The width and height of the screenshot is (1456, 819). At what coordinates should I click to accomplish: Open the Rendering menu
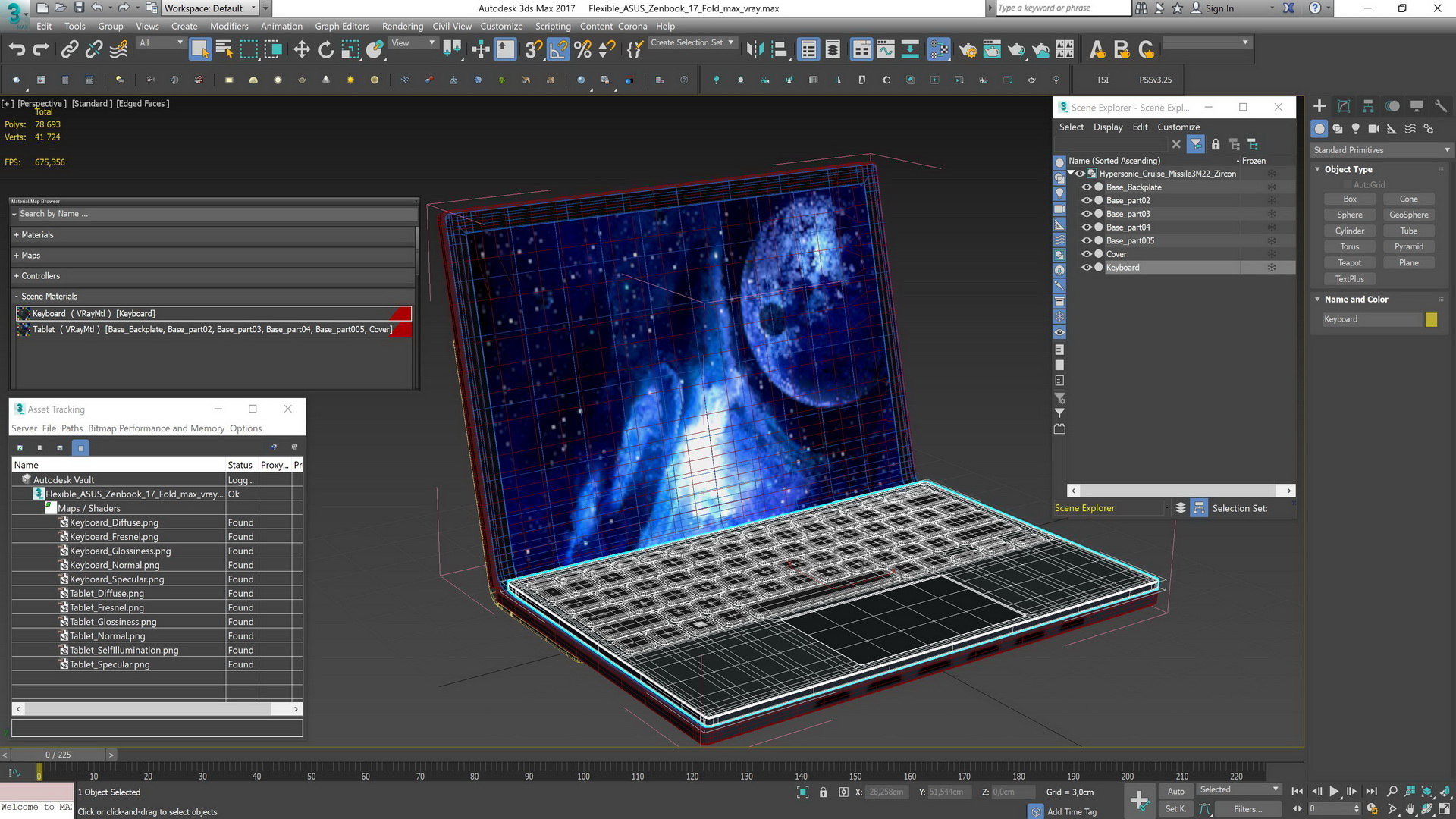pyautogui.click(x=403, y=26)
